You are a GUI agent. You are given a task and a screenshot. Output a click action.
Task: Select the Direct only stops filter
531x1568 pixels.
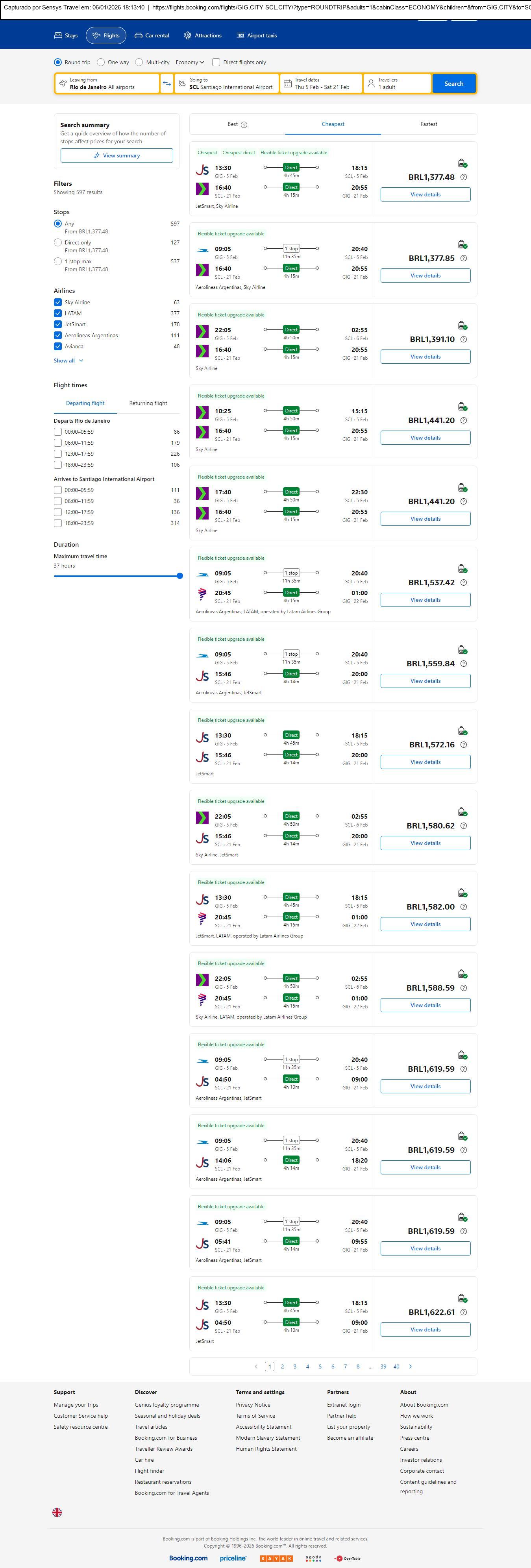pyautogui.click(x=58, y=242)
